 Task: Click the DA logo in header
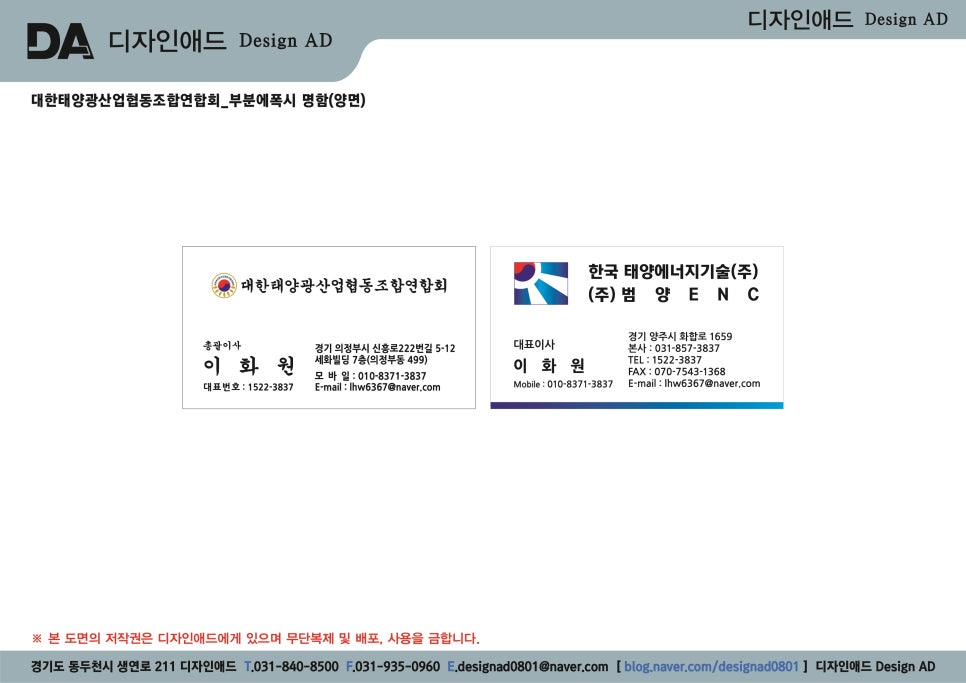click(x=60, y=41)
